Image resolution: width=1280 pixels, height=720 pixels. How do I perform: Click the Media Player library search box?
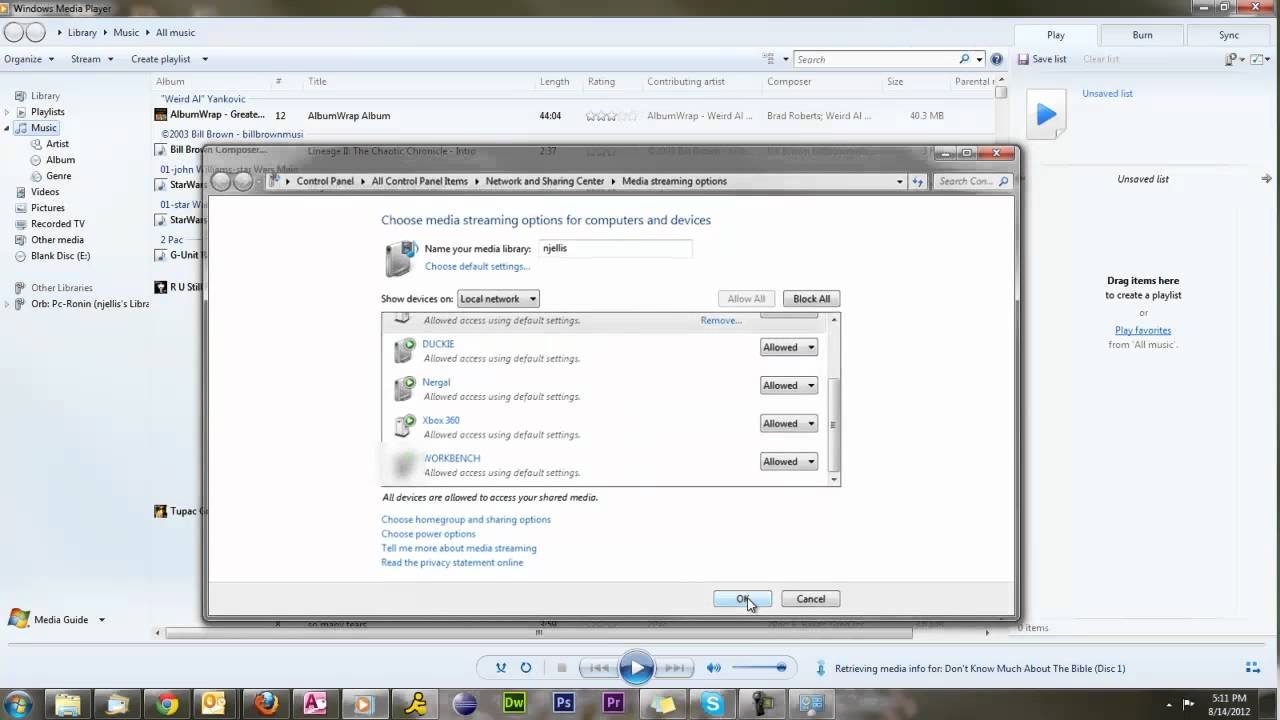pyautogui.click(x=877, y=59)
